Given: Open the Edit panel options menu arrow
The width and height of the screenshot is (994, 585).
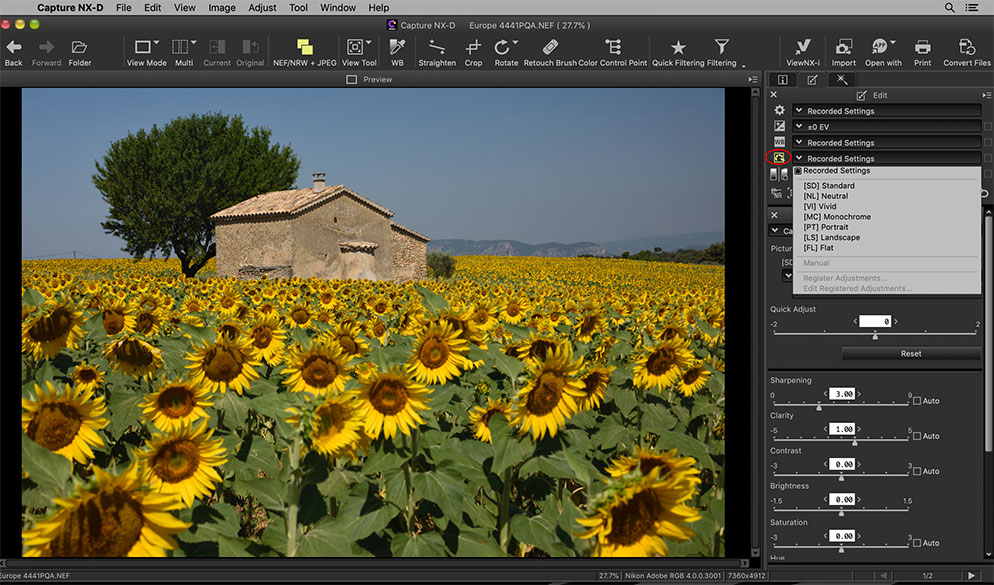Looking at the screenshot, I should 986,95.
